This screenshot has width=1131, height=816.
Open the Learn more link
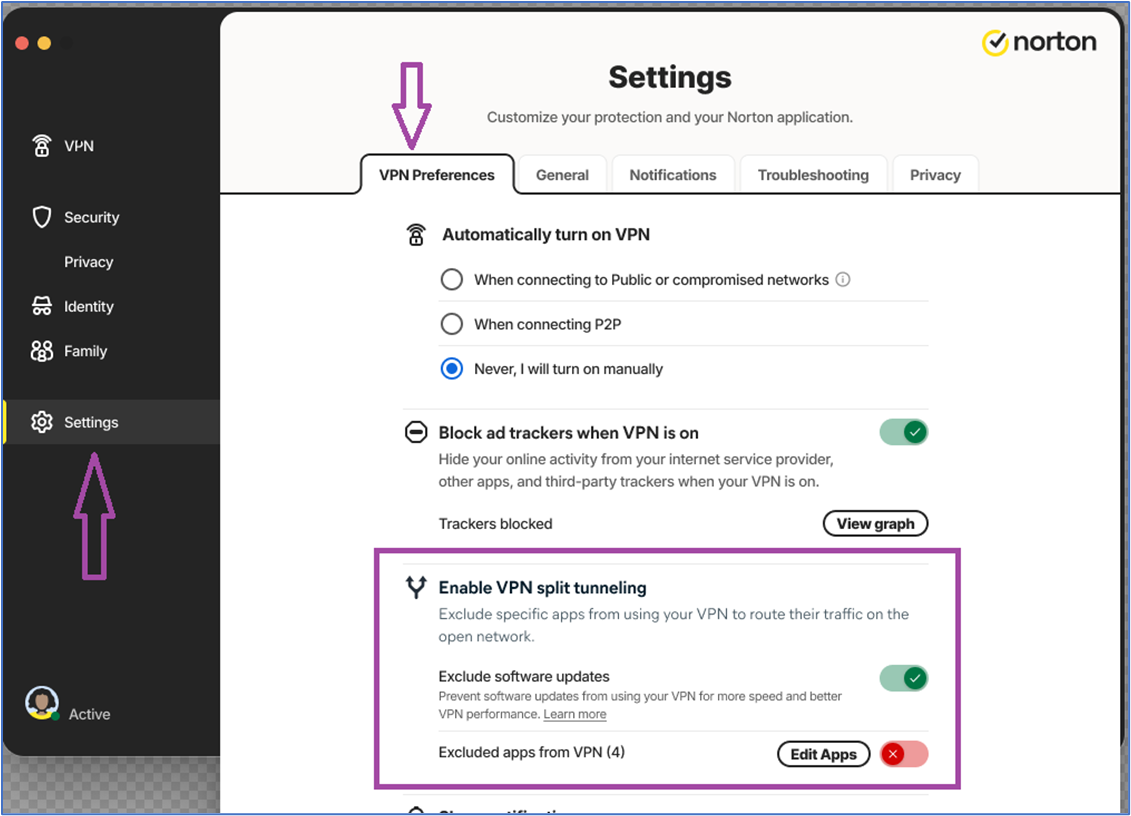point(574,714)
